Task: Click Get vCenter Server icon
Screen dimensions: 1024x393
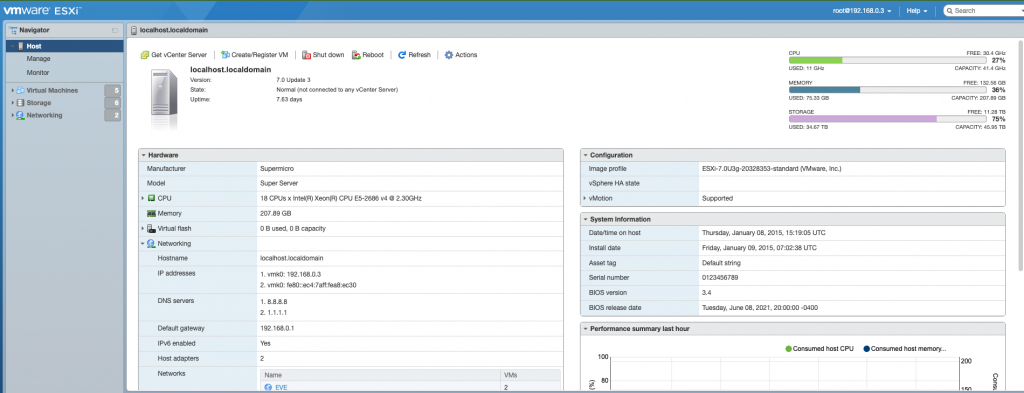Action: [x=144, y=55]
